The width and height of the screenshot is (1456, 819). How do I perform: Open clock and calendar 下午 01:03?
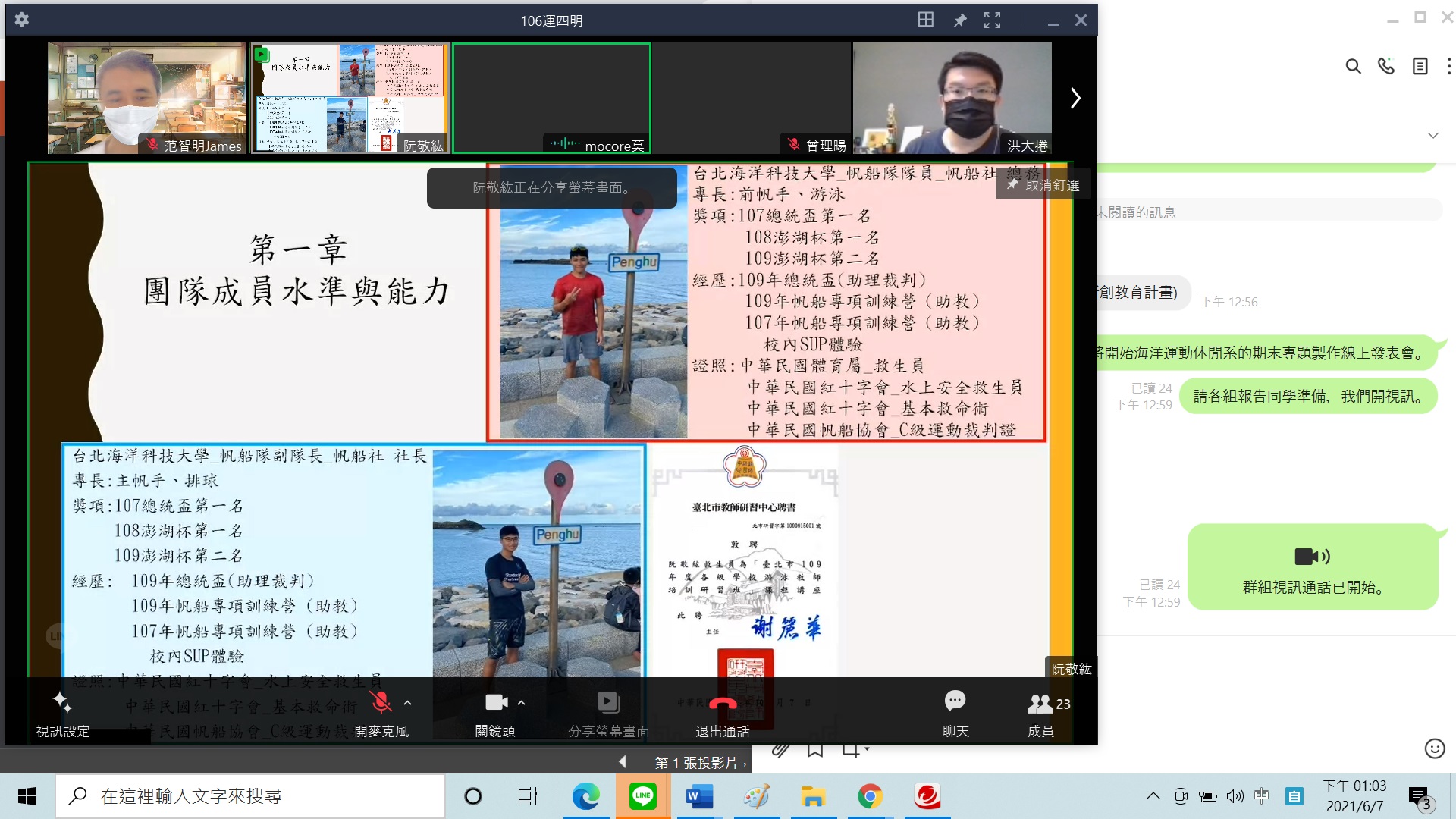(1354, 796)
